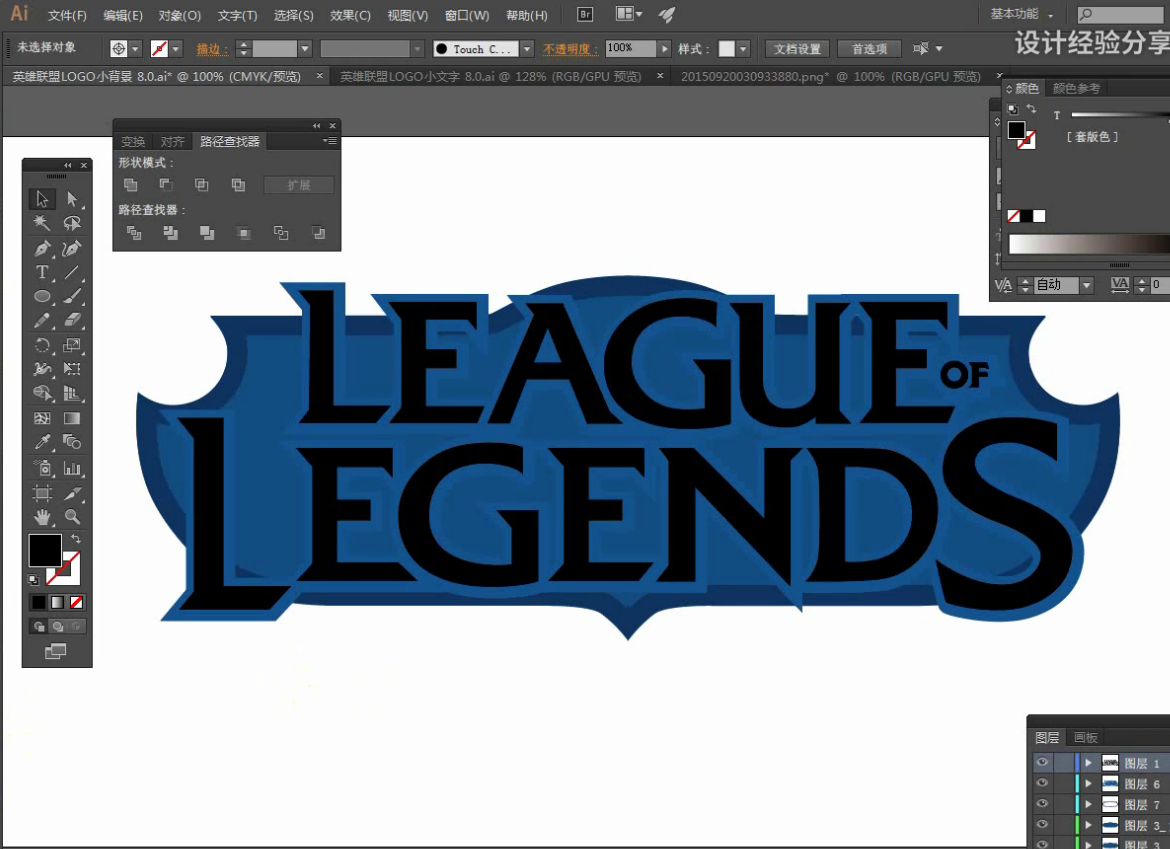Pick the Gradient tool
Viewport: 1170px width, 849px height.
coord(72,419)
